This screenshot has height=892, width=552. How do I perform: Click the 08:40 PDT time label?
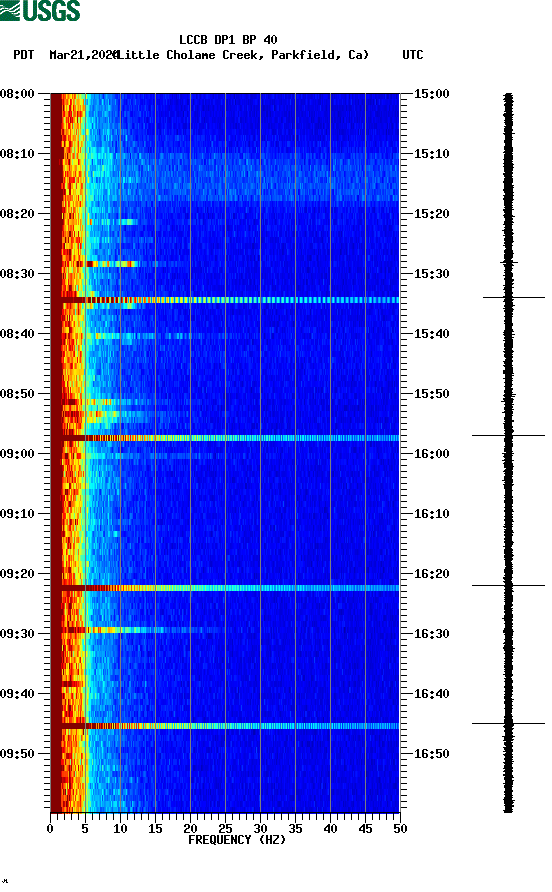coord(18,334)
